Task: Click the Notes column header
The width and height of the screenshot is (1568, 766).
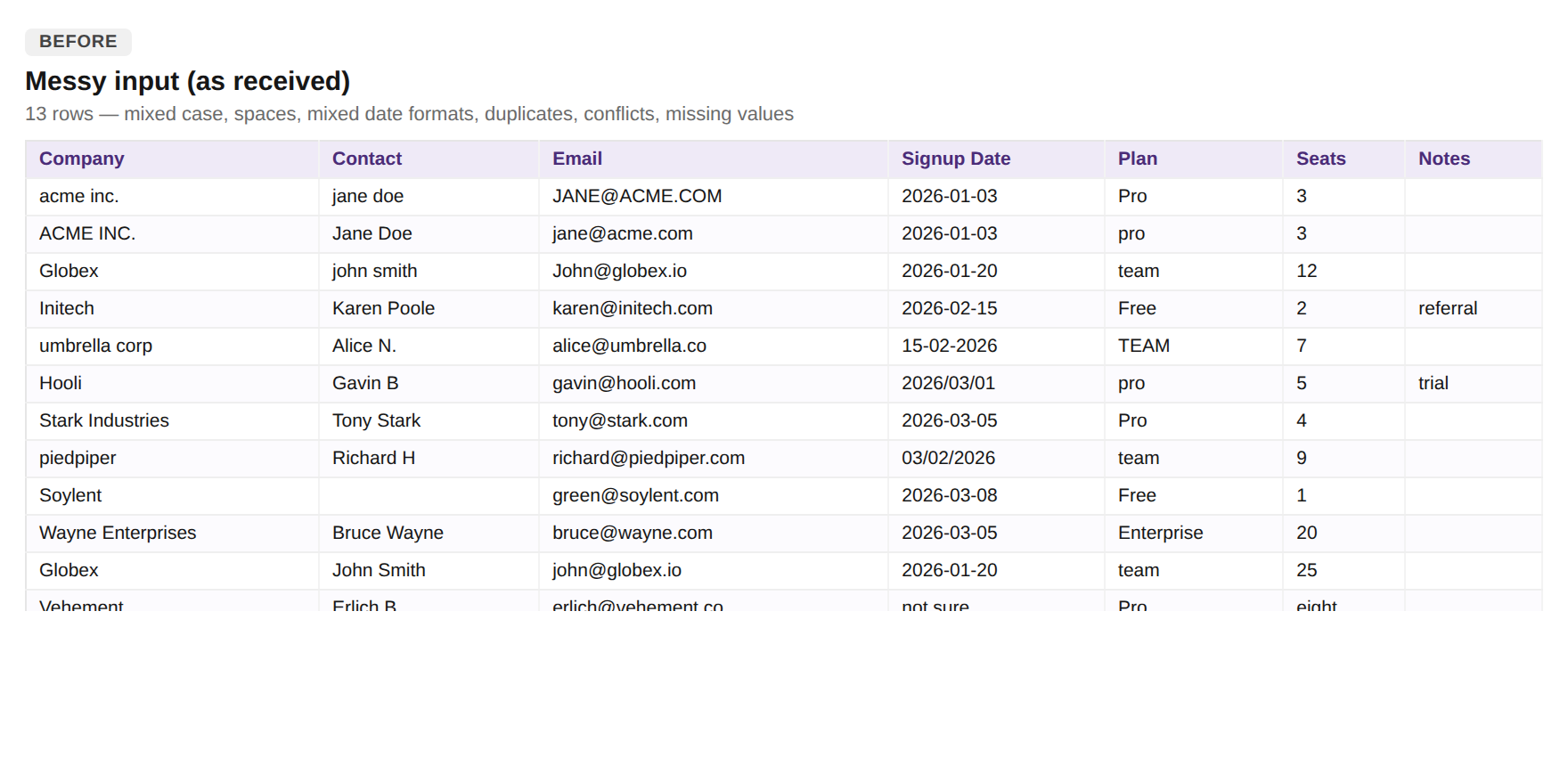Action: [x=1474, y=159]
